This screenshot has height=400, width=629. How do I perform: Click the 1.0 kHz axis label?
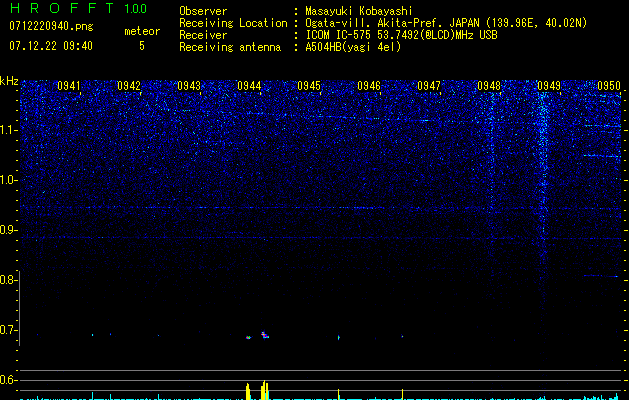pyautogui.click(x=8, y=180)
